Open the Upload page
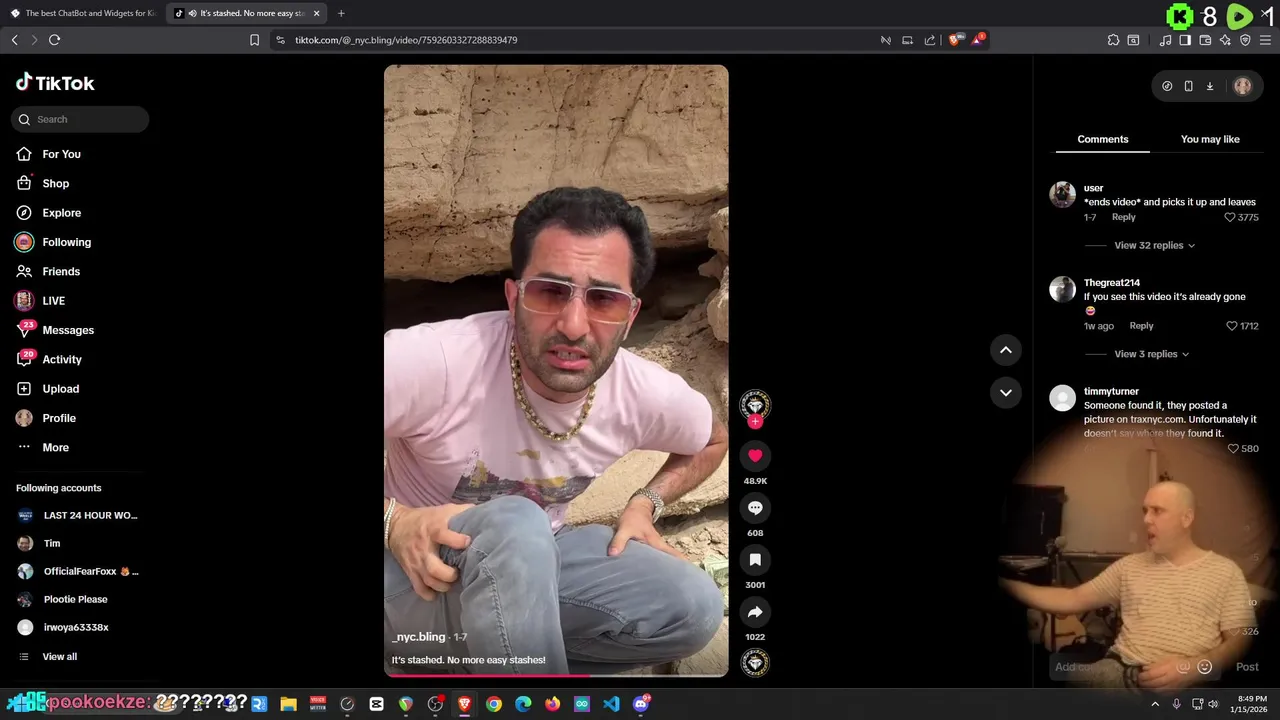 coord(60,389)
